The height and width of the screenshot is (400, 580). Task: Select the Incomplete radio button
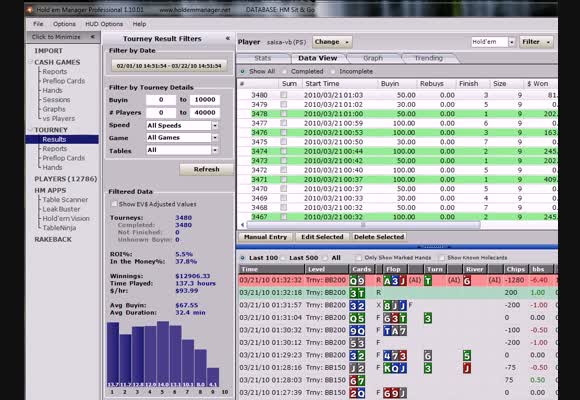[333, 71]
